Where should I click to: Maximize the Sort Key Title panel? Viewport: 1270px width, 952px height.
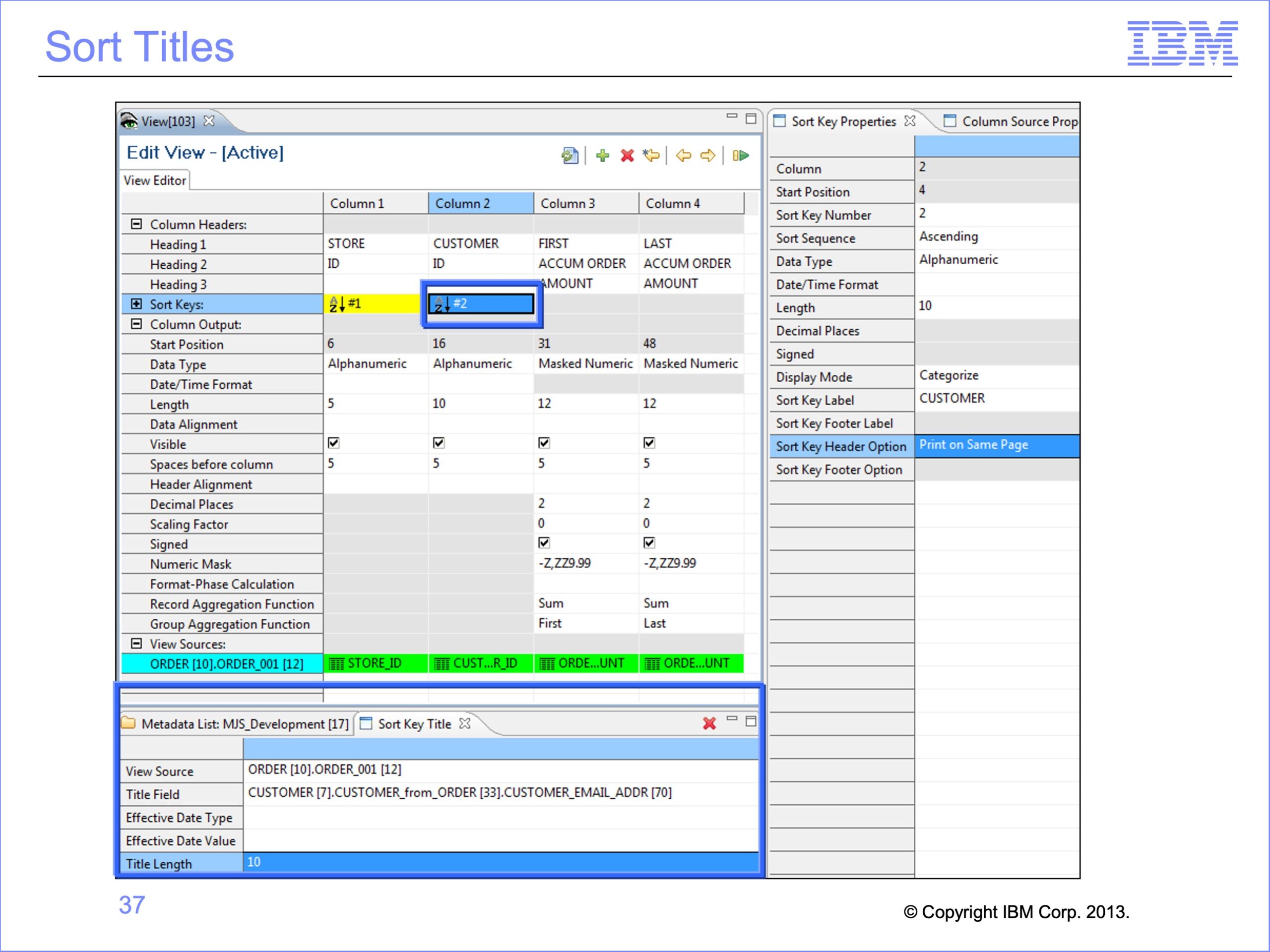(x=751, y=721)
